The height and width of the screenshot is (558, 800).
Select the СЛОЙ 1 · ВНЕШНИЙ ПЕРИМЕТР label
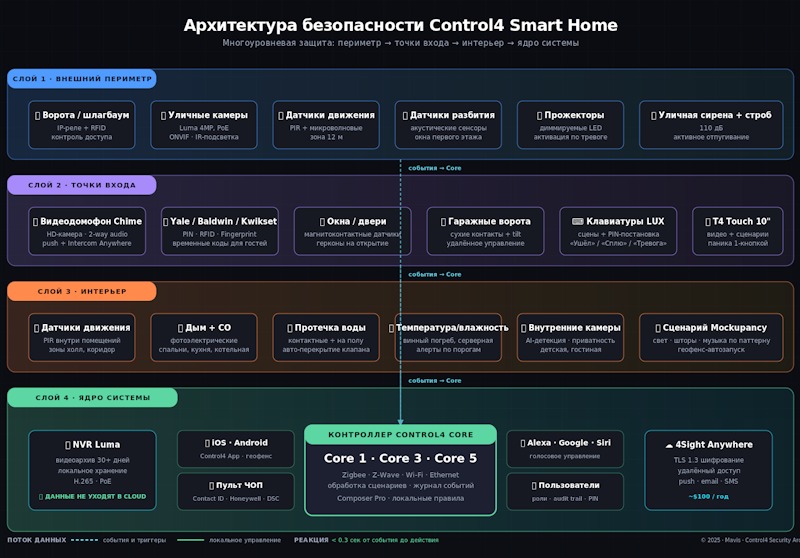pyautogui.click(x=82, y=79)
